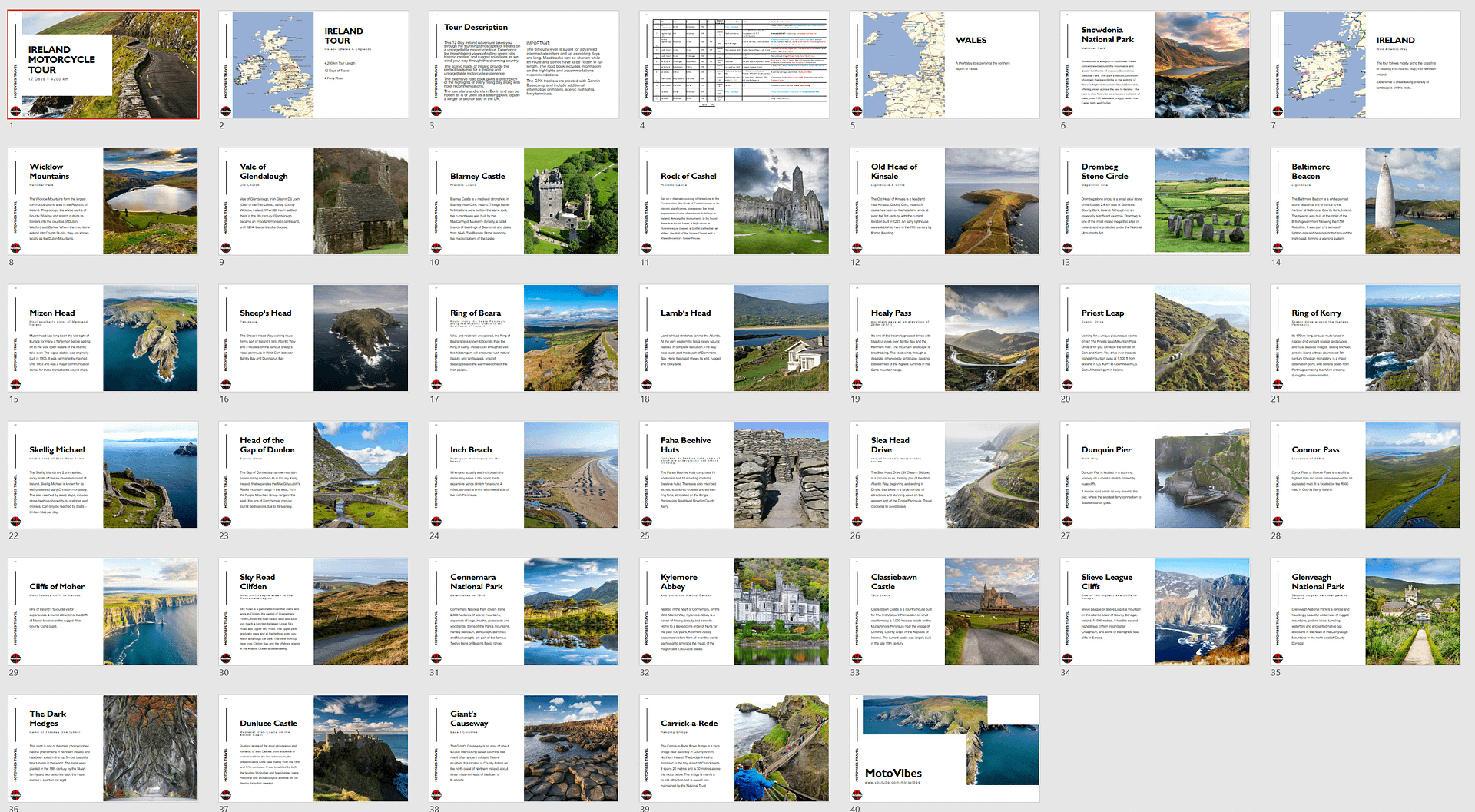Pick the Rock of Cashel slide

734,201
